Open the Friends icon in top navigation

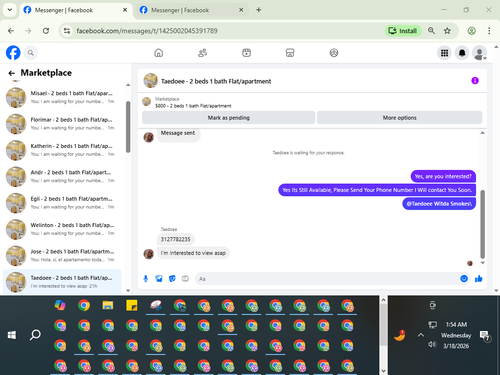coord(202,53)
